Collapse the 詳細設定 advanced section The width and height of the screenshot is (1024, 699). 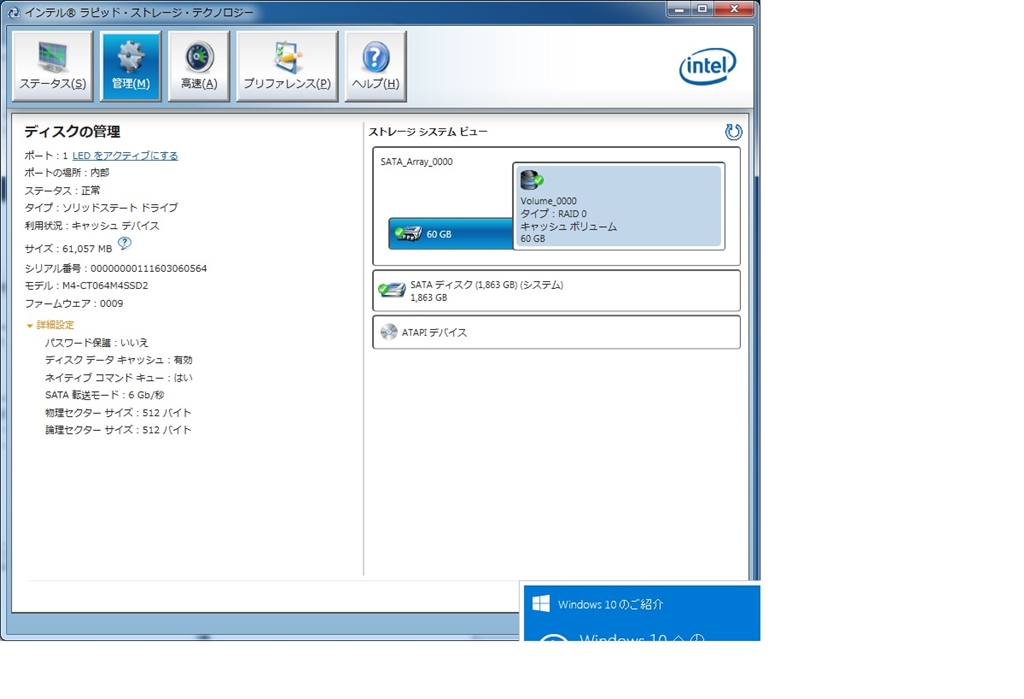pos(50,325)
